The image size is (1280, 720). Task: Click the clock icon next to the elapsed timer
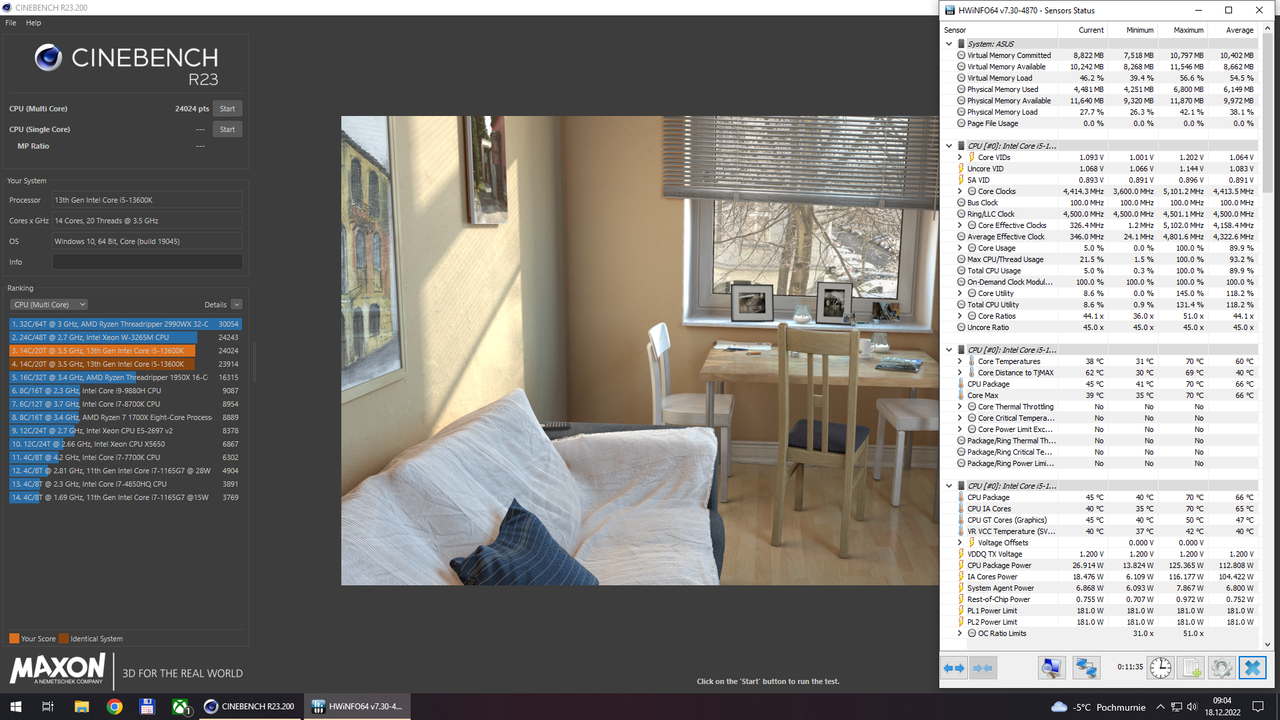[x=1159, y=667]
